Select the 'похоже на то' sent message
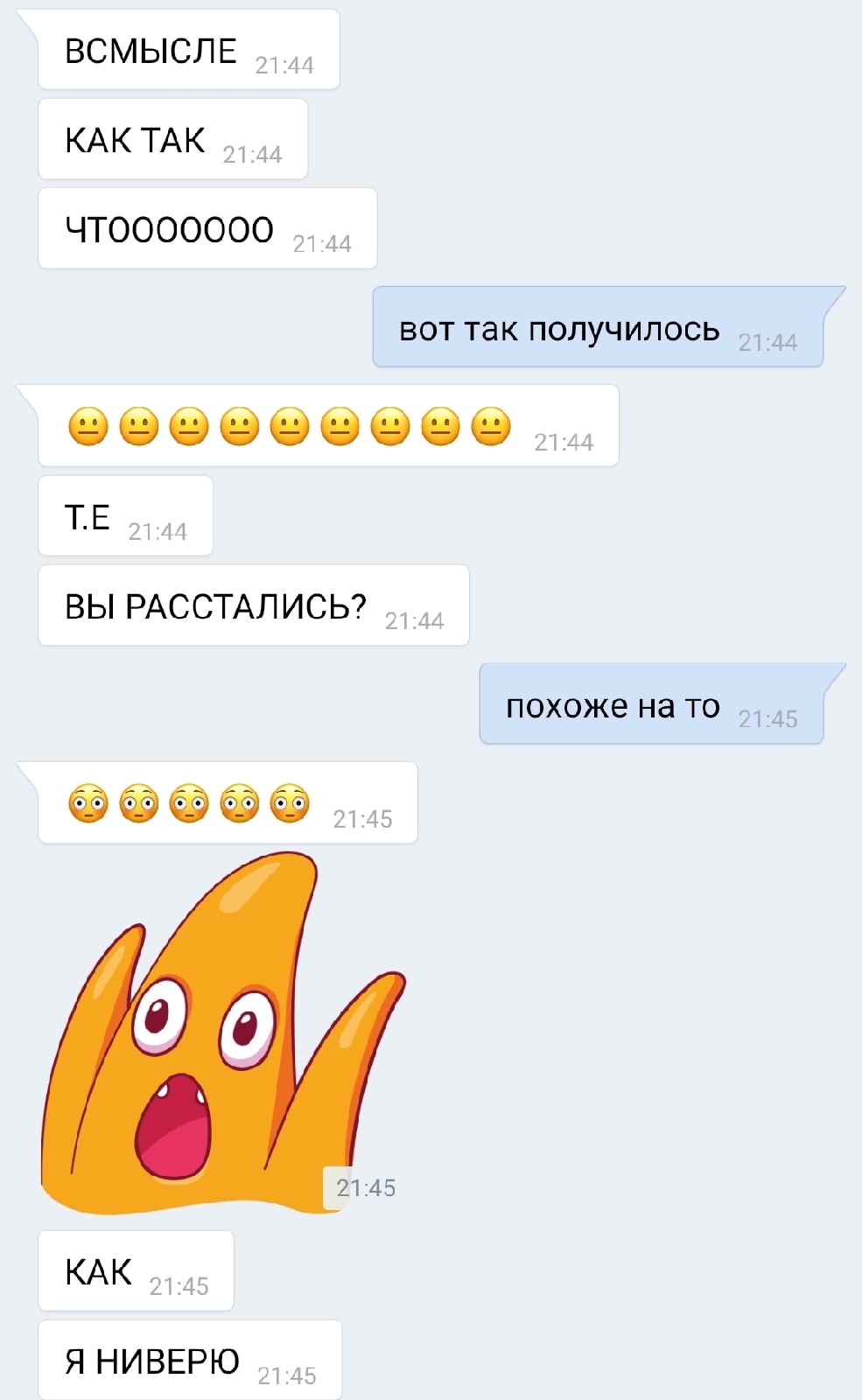862x1400 pixels. (652, 704)
